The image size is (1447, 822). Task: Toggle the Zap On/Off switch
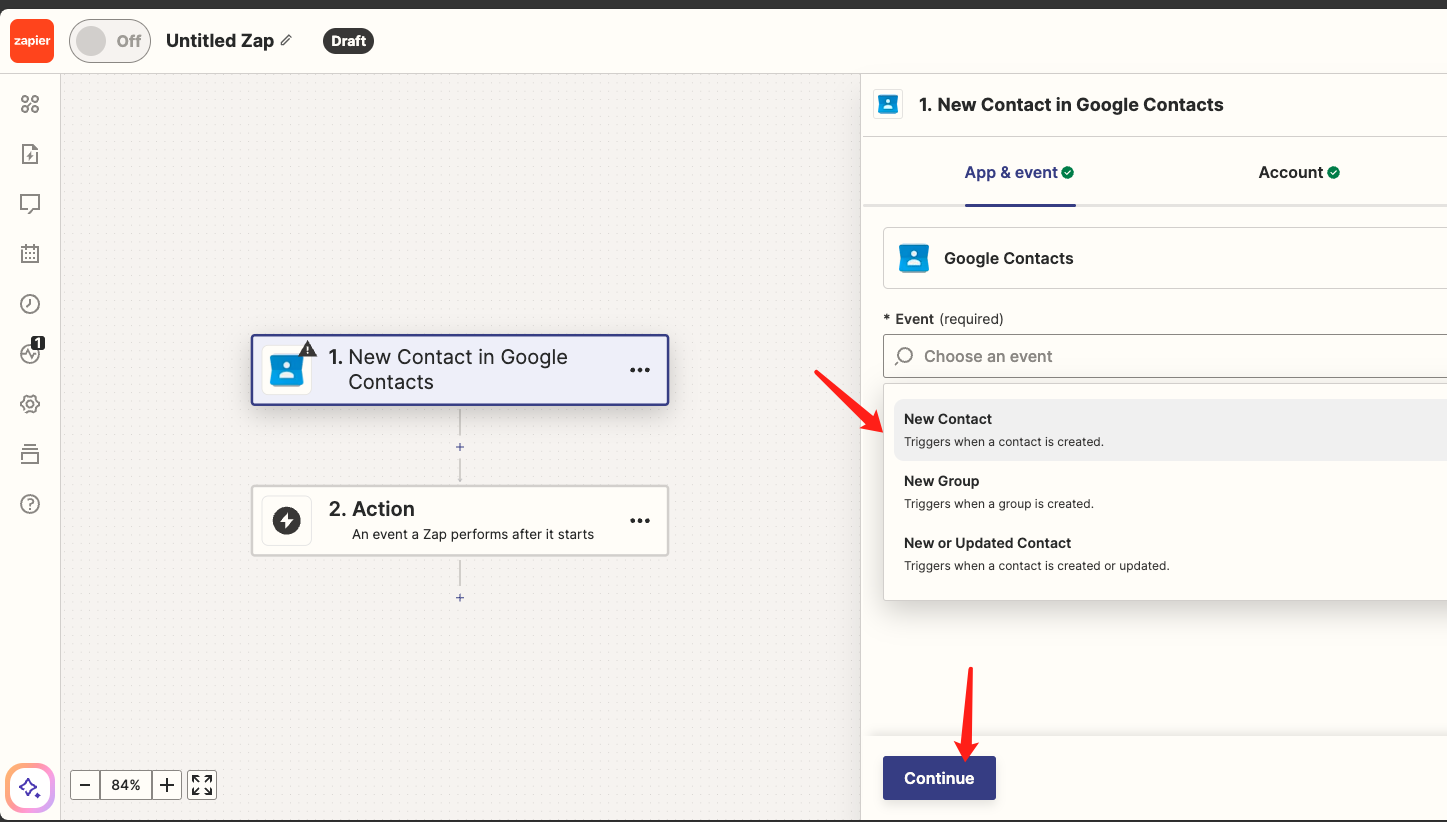(x=110, y=41)
